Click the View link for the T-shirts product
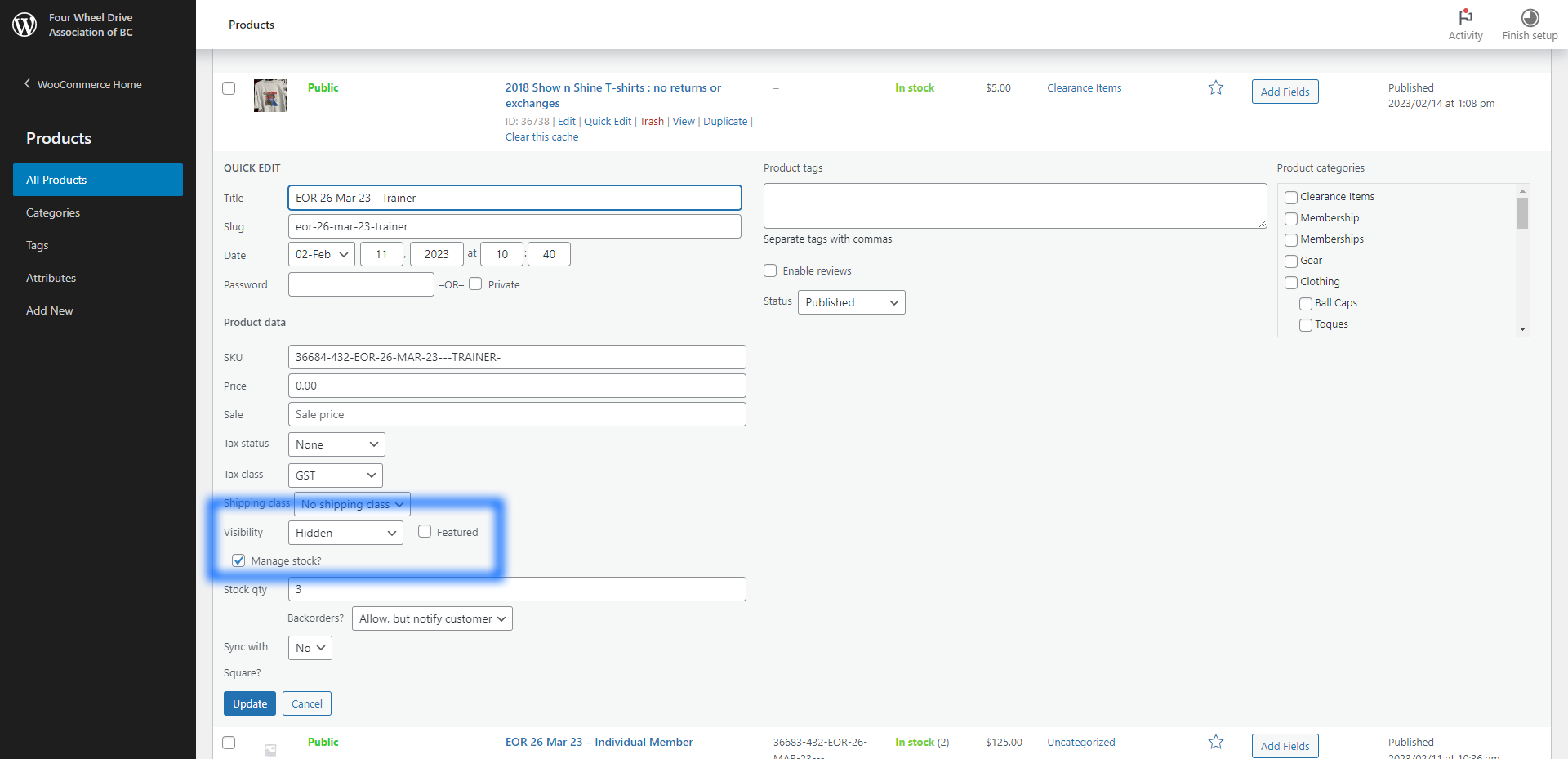Screen dimensions: 1568x759 pyautogui.click(x=684, y=122)
